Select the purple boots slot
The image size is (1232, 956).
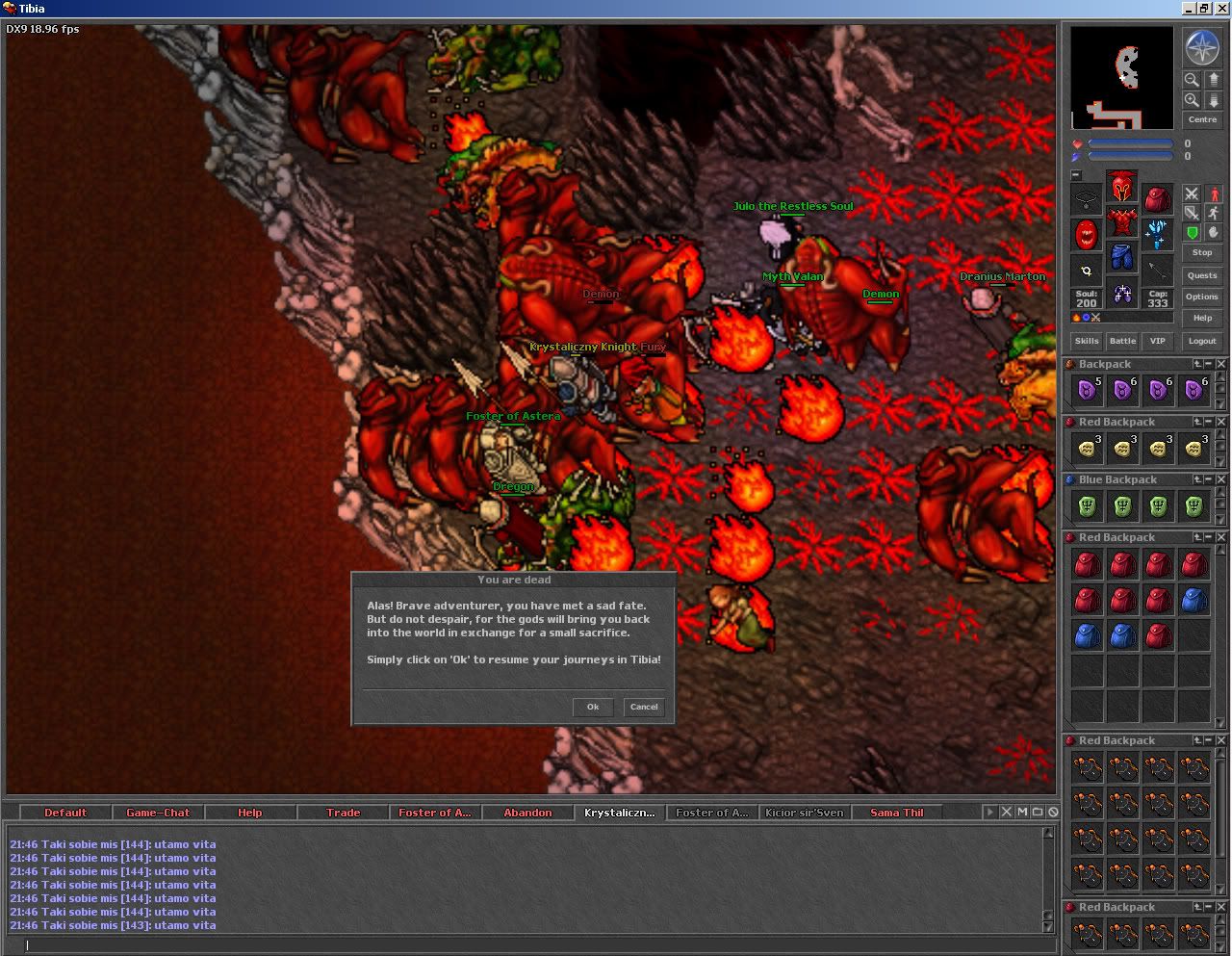[x=1121, y=294]
